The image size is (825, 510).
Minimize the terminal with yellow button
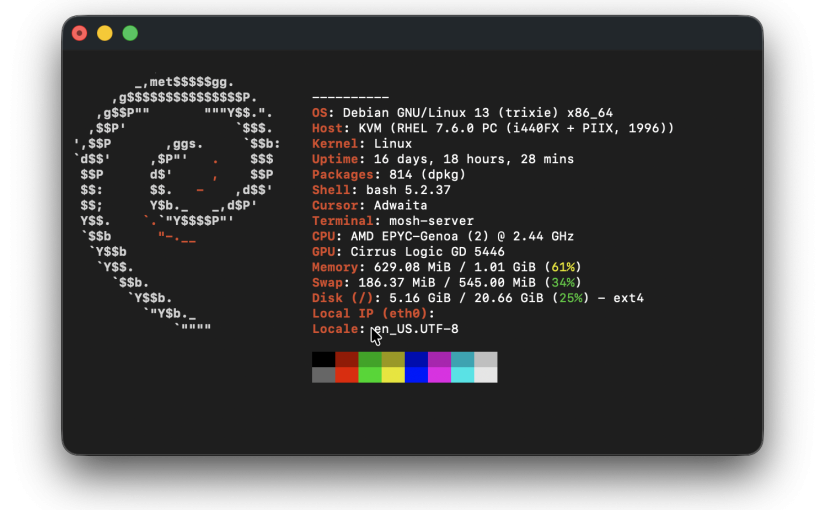(105, 33)
